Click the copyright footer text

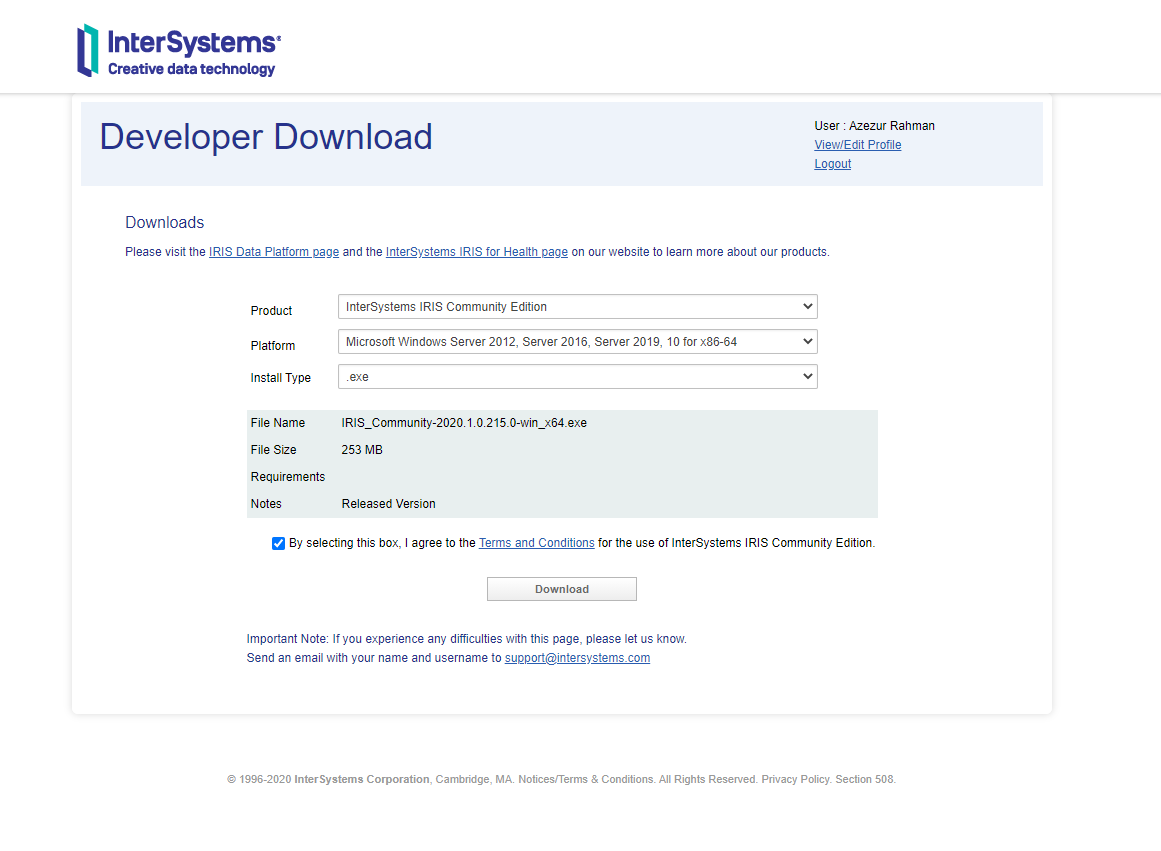[561, 779]
